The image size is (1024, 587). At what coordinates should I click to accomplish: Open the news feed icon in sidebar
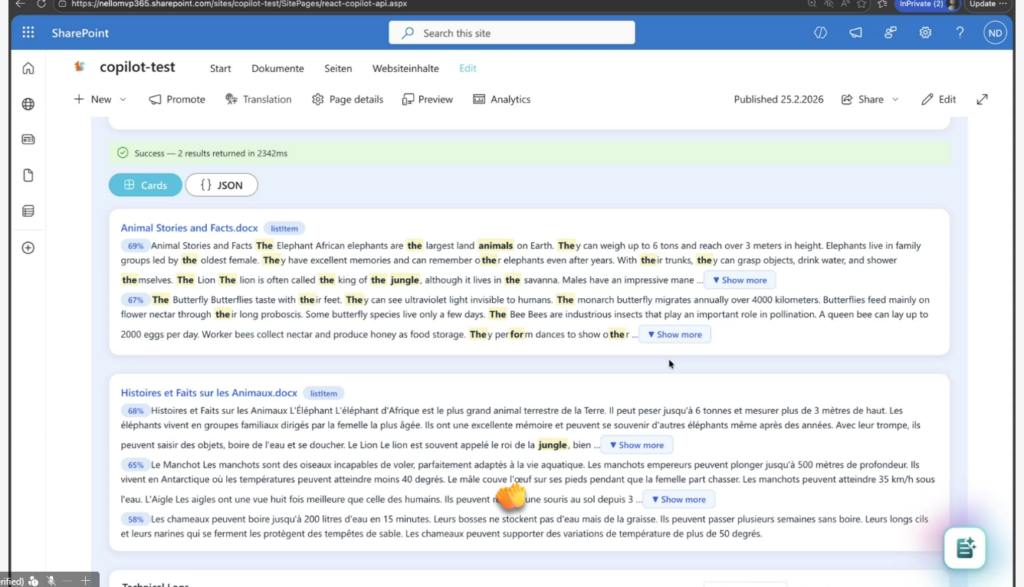28,140
